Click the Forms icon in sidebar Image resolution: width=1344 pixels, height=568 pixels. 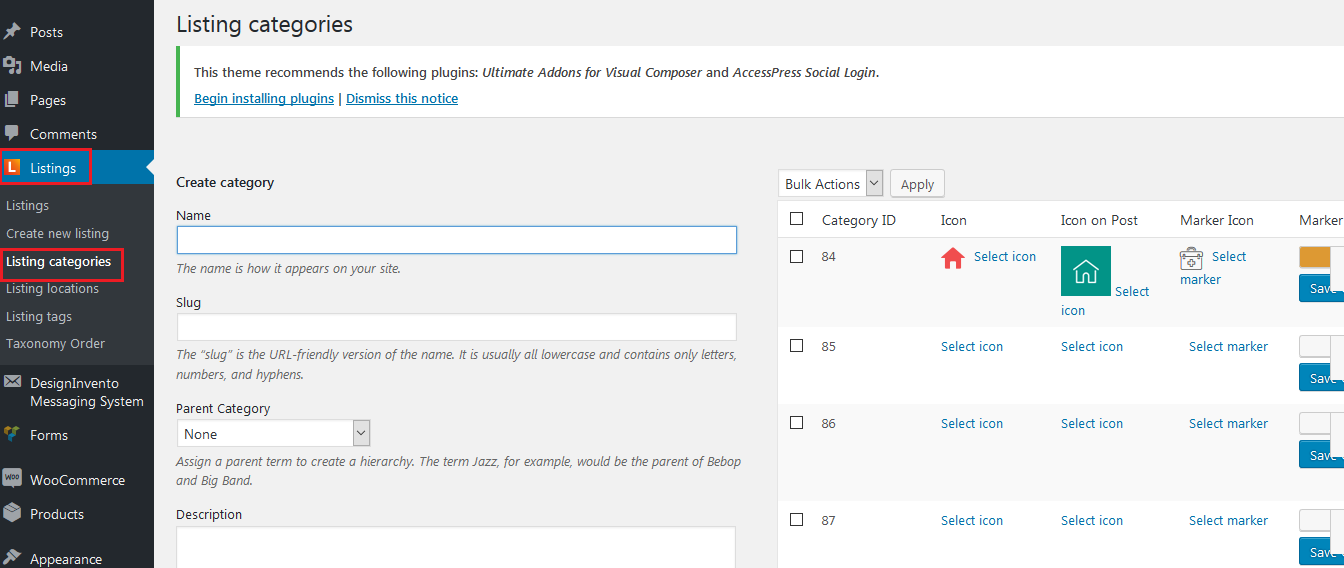pyautogui.click(x=12, y=434)
